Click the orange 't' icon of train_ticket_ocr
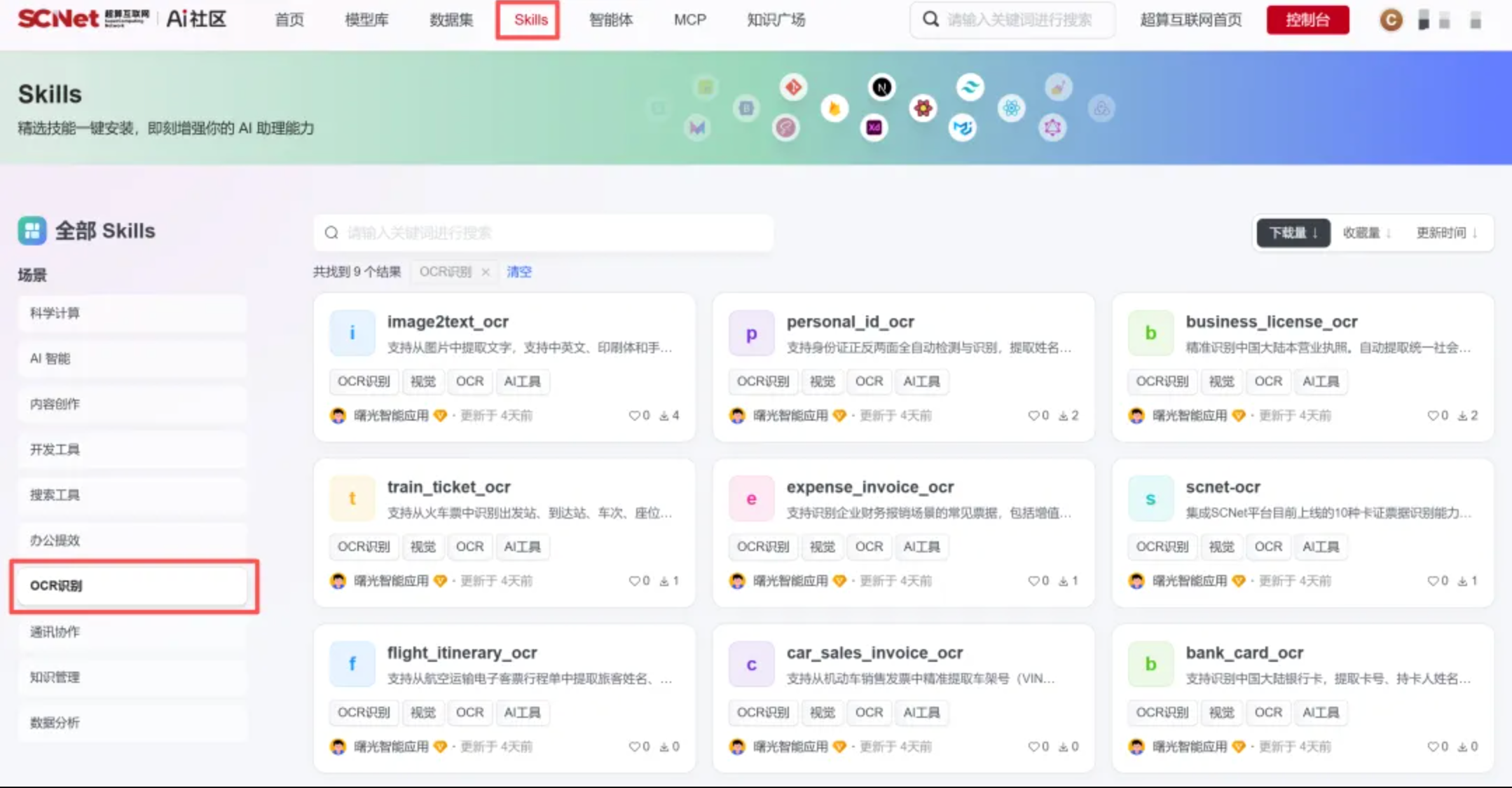 point(352,498)
